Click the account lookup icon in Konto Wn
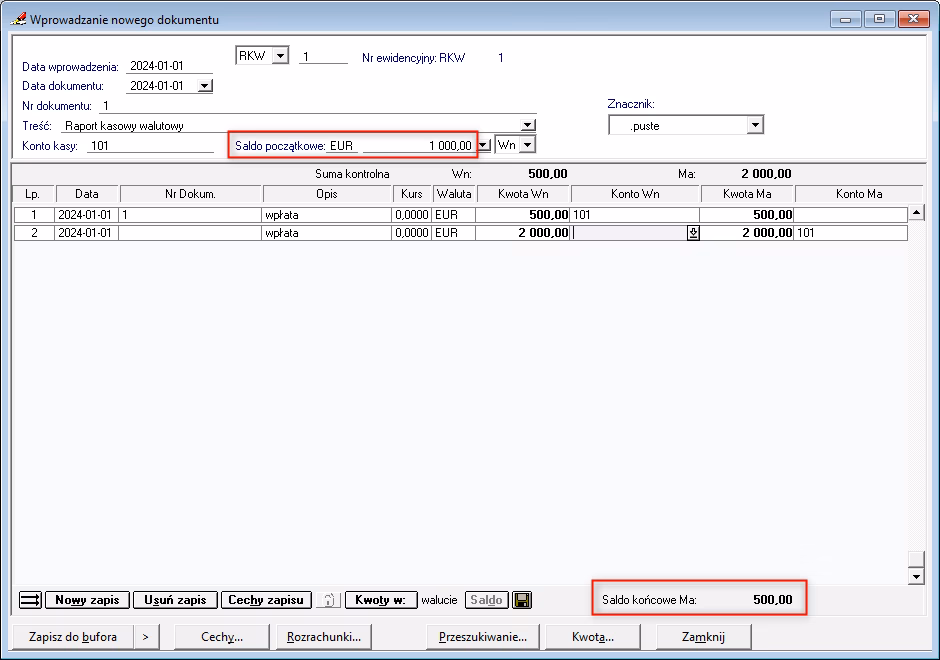 (x=692, y=233)
